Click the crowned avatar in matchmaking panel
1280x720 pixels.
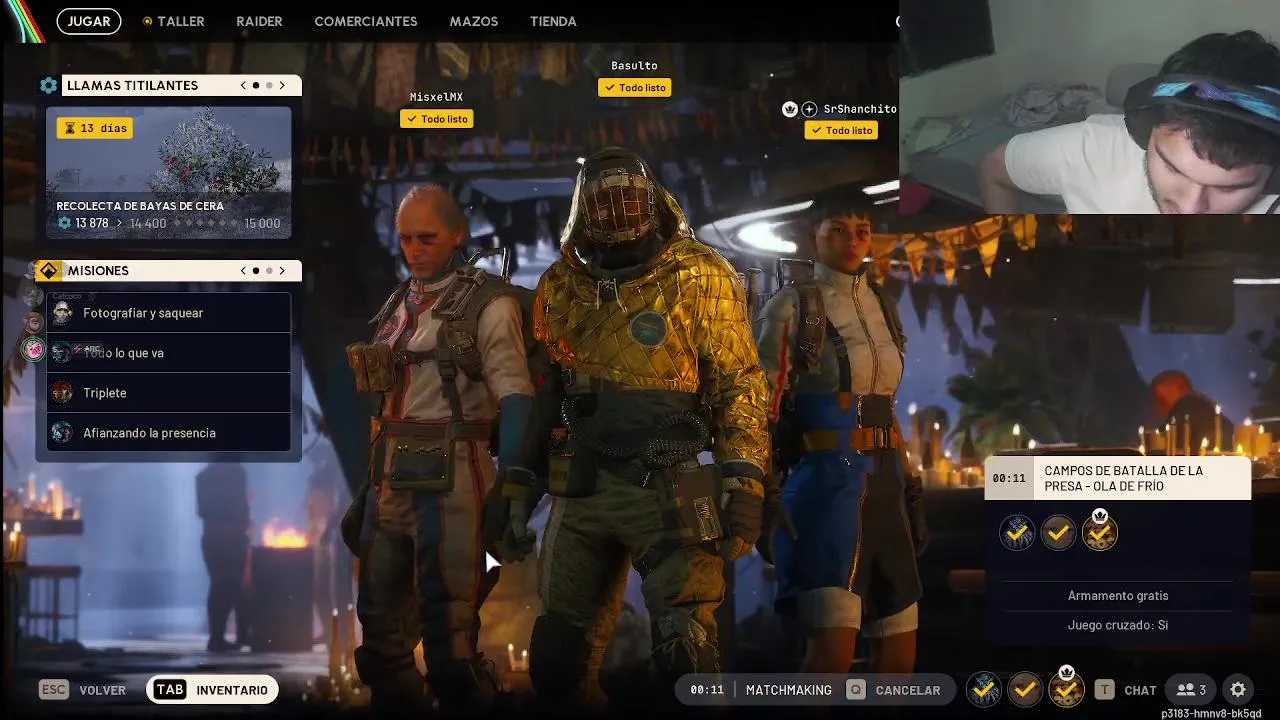[1100, 531]
